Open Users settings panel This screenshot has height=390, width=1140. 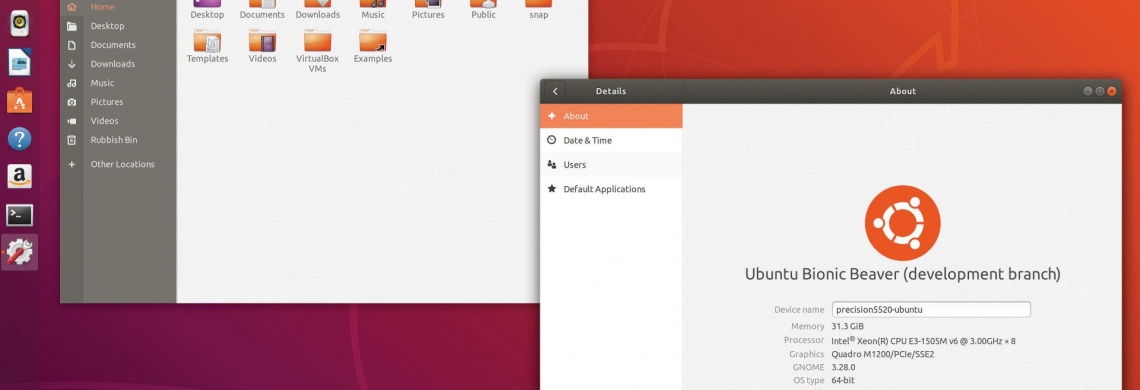click(611, 164)
